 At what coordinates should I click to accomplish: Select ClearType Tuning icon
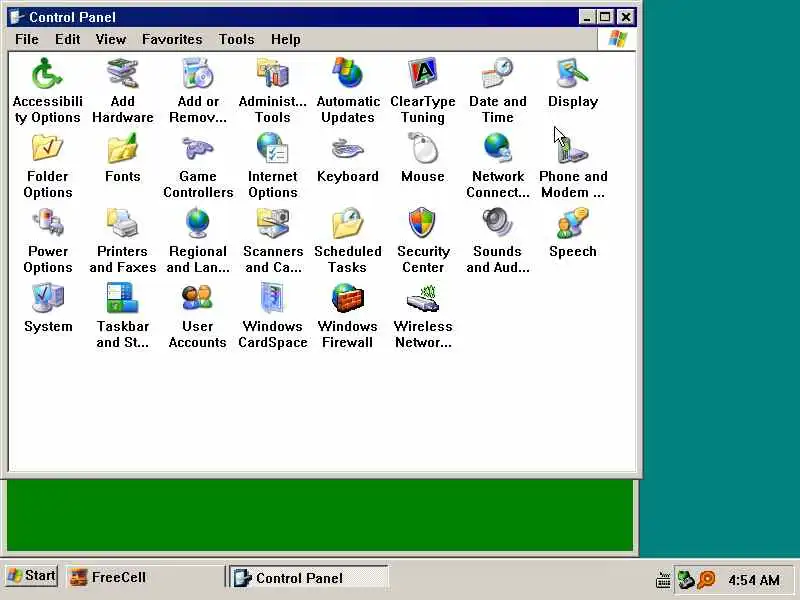[x=422, y=73]
